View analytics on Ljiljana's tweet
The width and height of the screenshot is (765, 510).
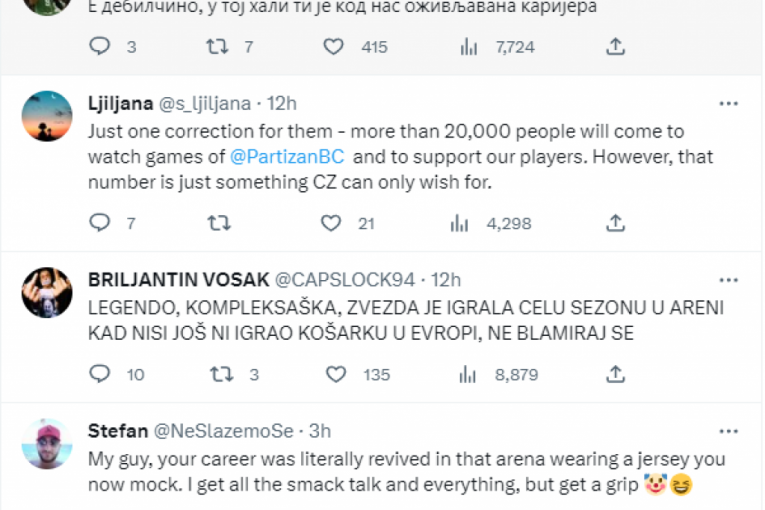tap(460, 225)
